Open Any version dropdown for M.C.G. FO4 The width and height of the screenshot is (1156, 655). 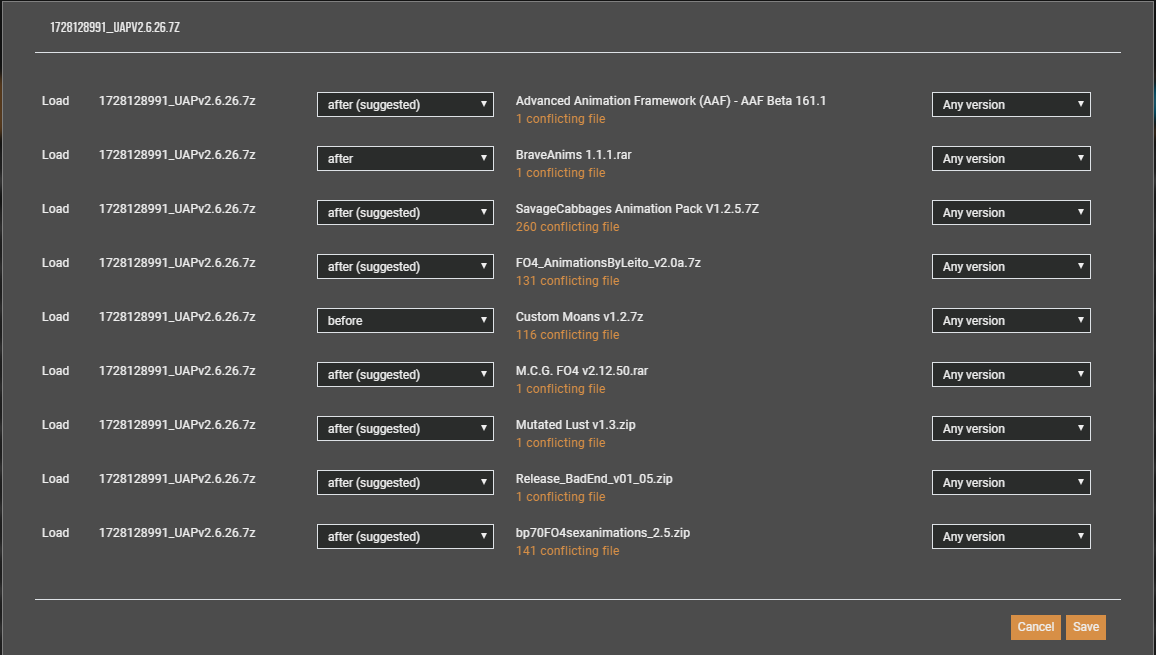(x=1011, y=375)
